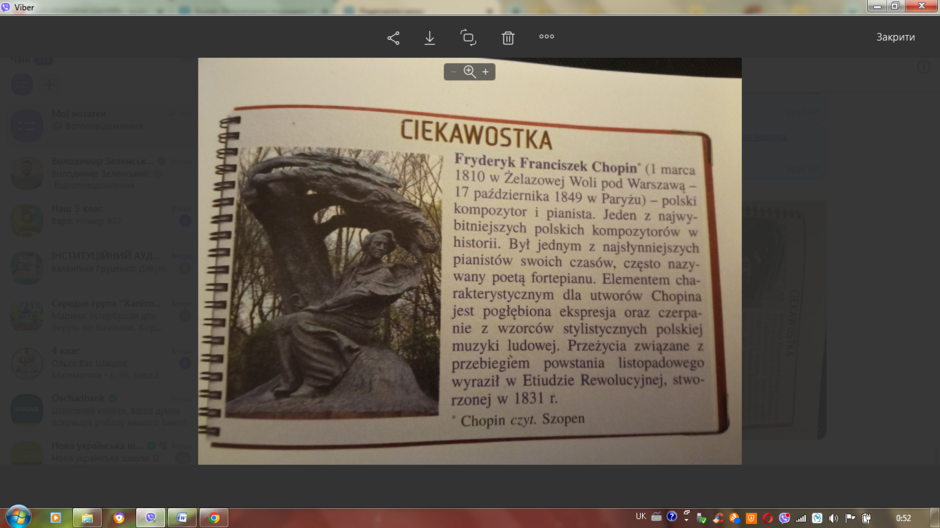Open File Explorer on taskbar

point(87,518)
